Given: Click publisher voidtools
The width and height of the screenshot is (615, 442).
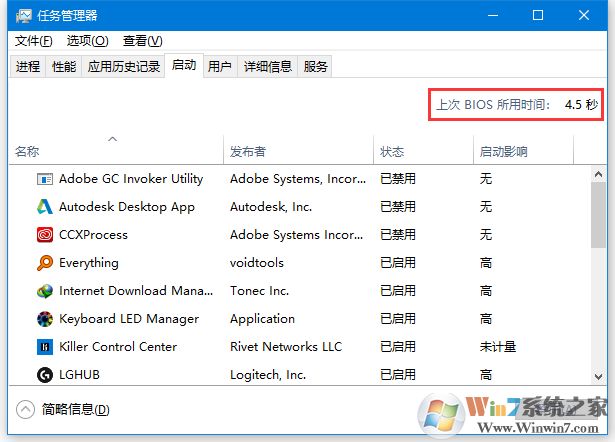Looking at the screenshot, I should pos(257,263).
